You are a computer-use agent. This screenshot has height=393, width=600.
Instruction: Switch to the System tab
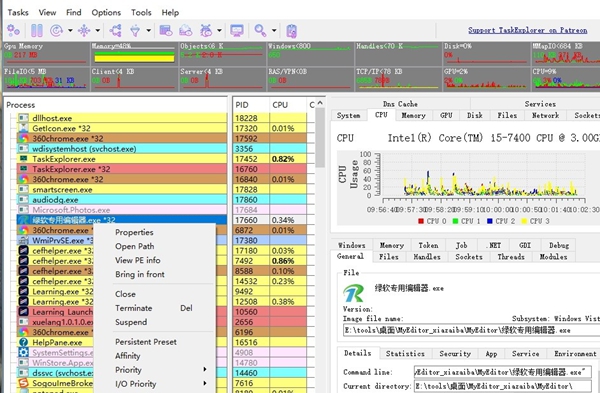click(348, 116)
